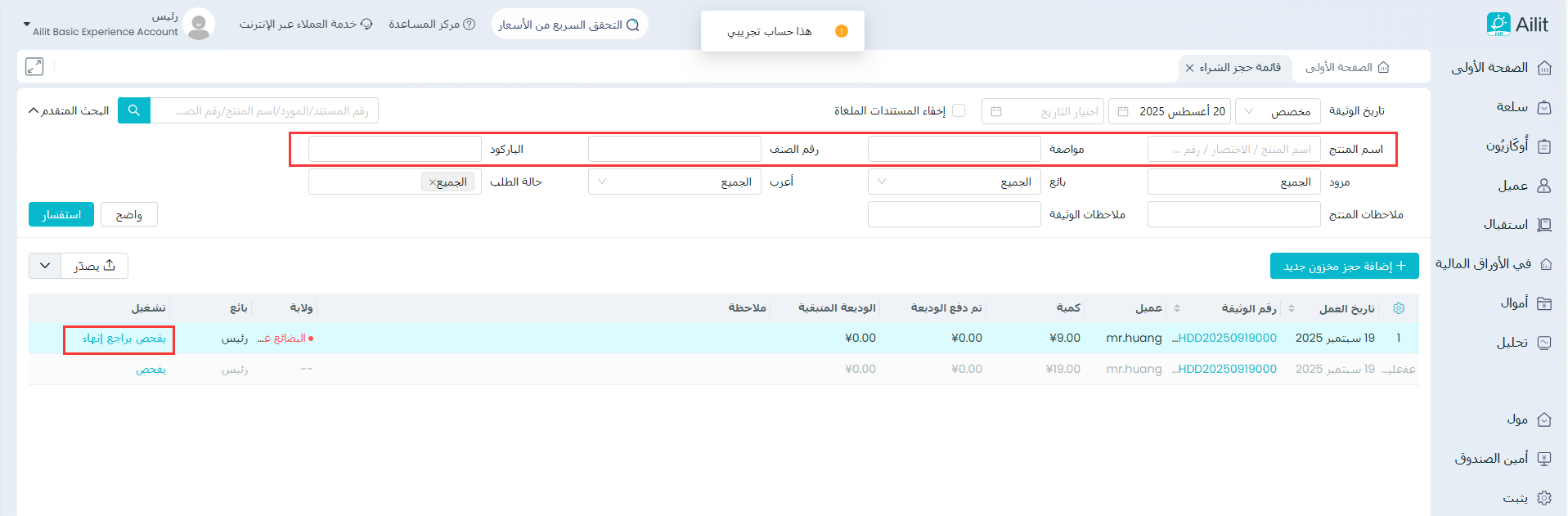Click add new stock reservation button

pos(1344,266)
